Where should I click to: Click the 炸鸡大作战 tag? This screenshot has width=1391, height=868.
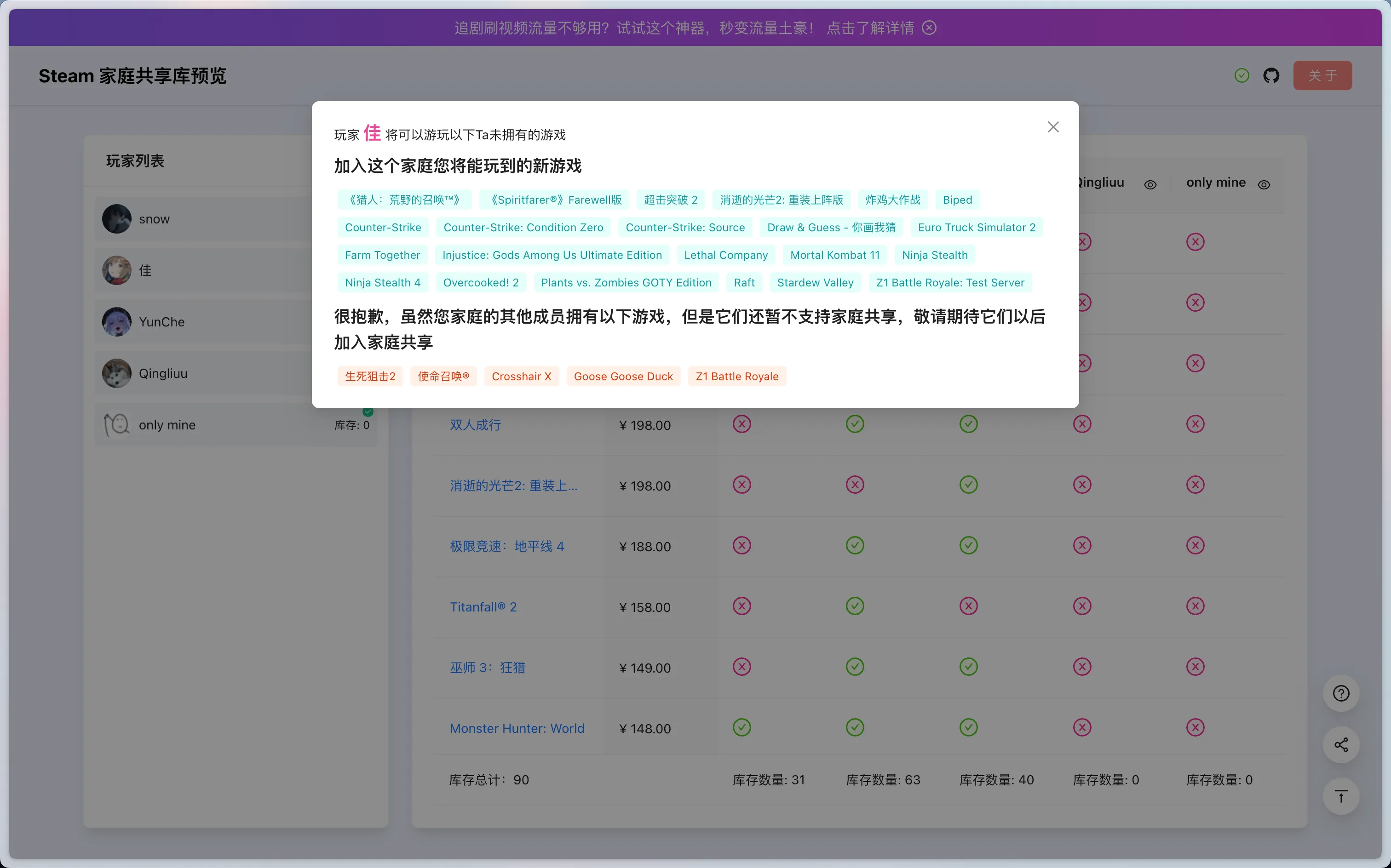[x=892, y=200]
